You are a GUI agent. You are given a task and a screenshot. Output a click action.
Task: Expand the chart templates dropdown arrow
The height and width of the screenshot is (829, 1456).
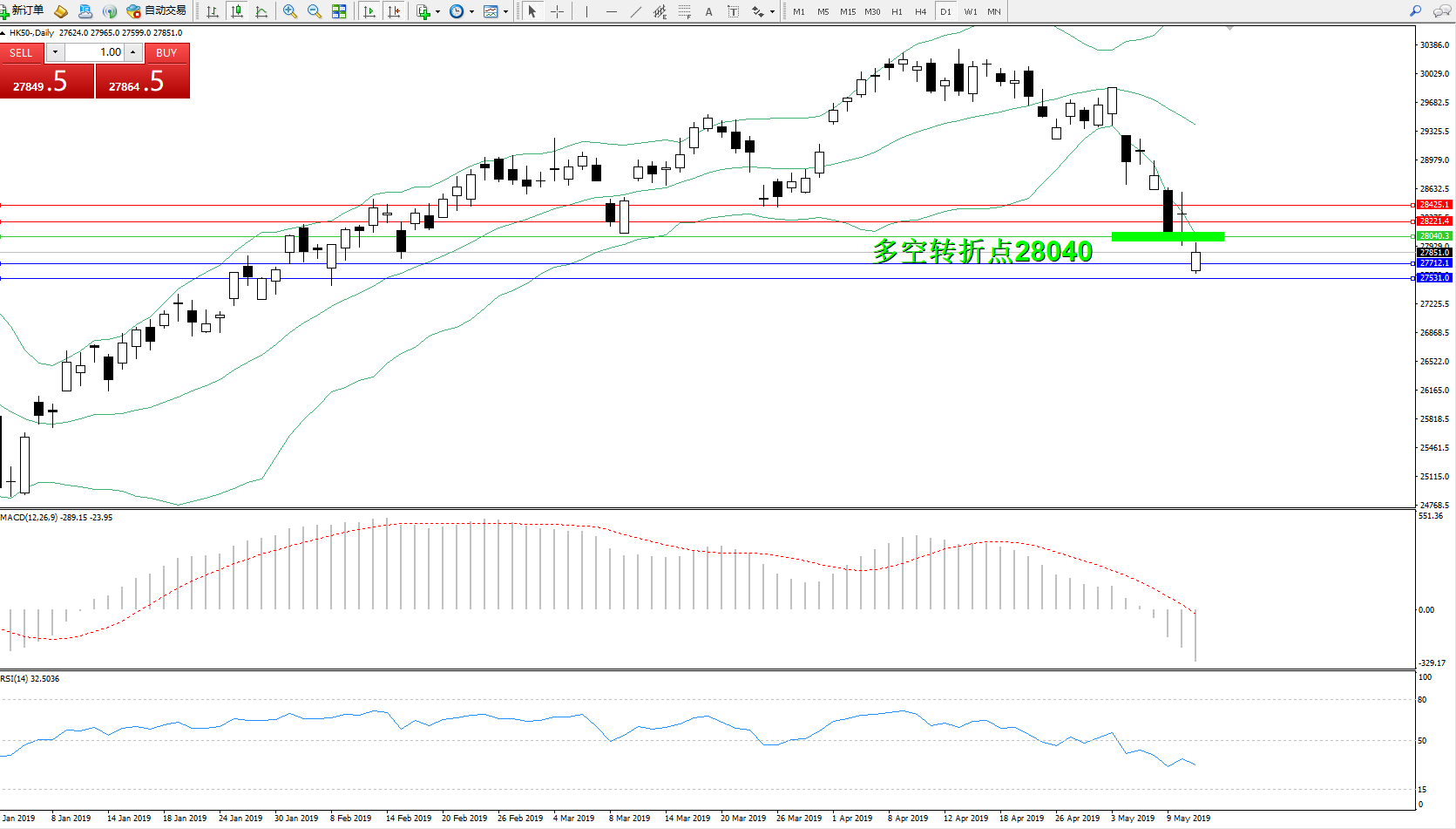point(505,11)
